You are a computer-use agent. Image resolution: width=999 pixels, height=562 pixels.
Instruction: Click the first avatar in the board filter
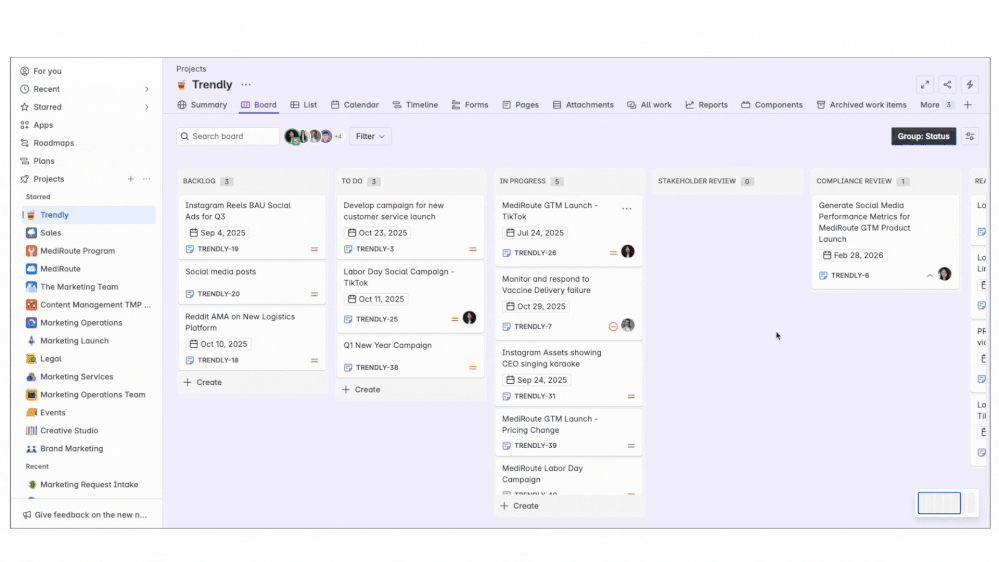[292, 136]
